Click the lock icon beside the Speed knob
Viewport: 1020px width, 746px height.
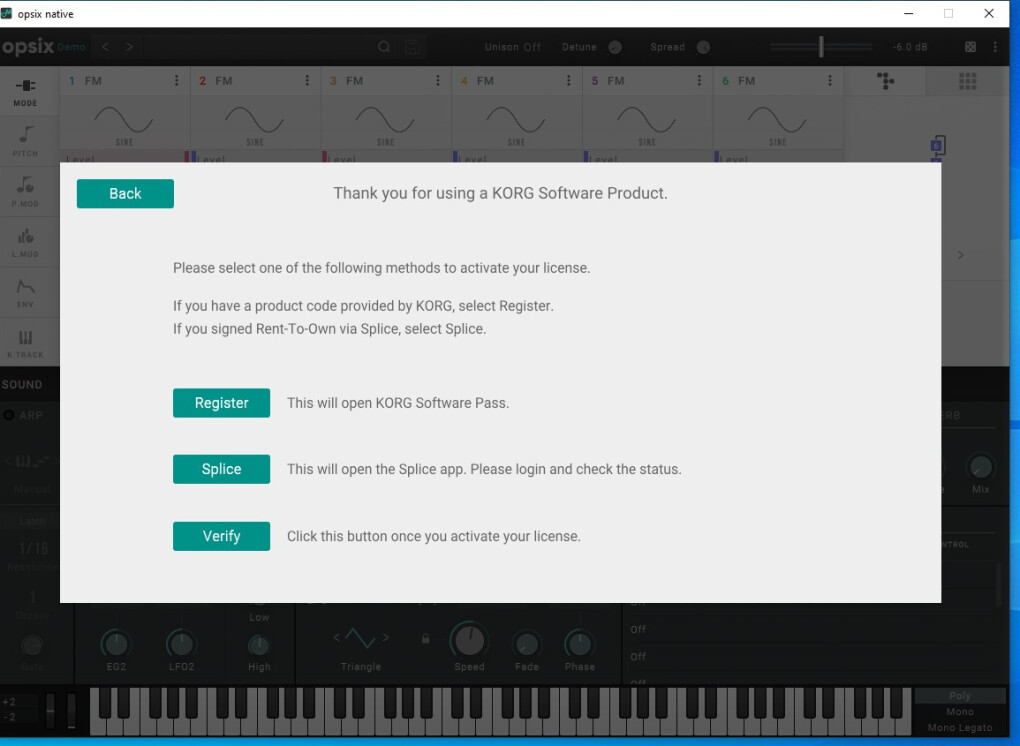[425, 639]
